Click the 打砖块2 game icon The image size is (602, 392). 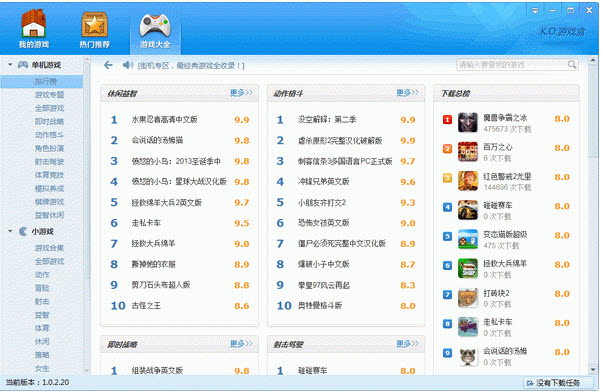pos(468,298)
